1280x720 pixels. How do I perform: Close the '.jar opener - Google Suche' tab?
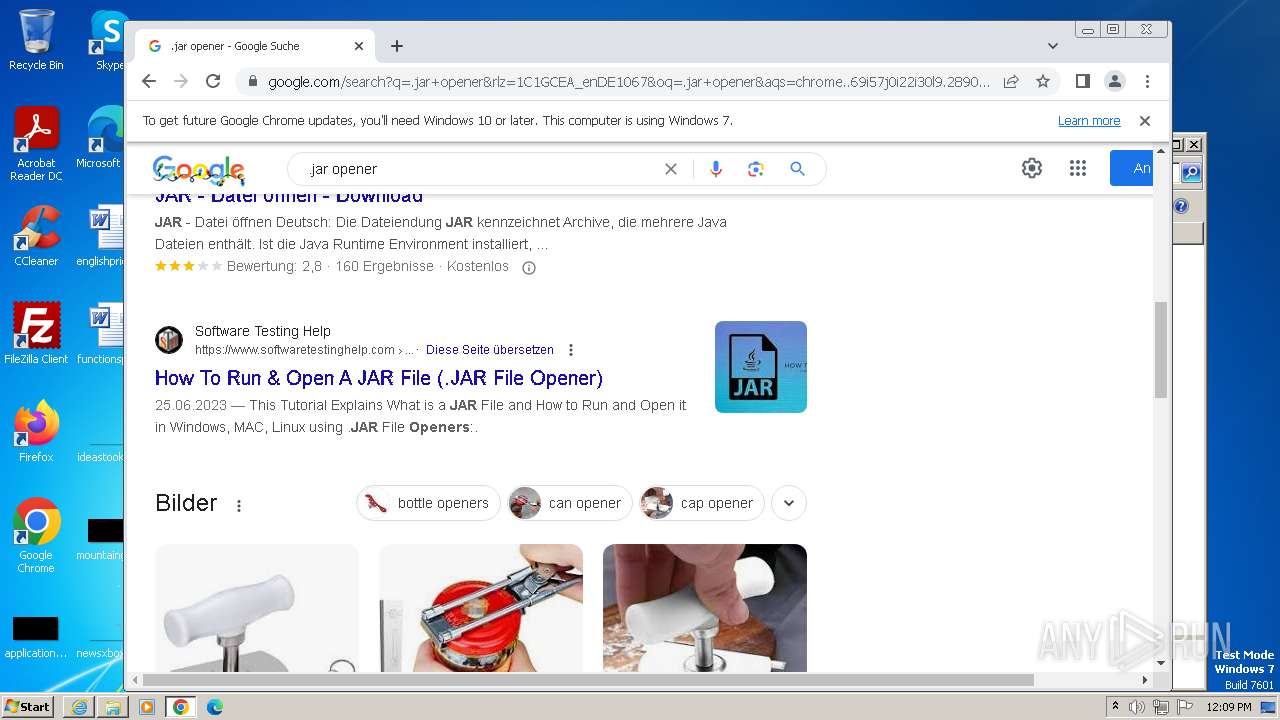click(359, 46)
